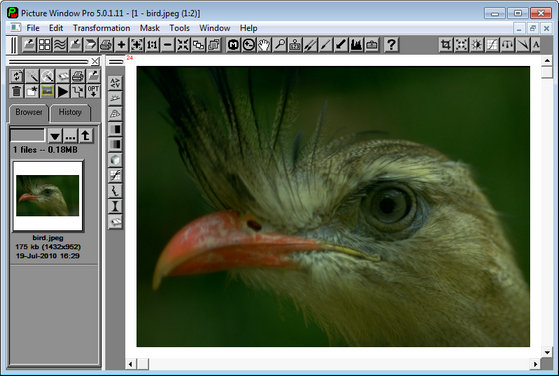Select the bird.jpeg thumbnail
The image size is (559, 376).
(48, 196)
